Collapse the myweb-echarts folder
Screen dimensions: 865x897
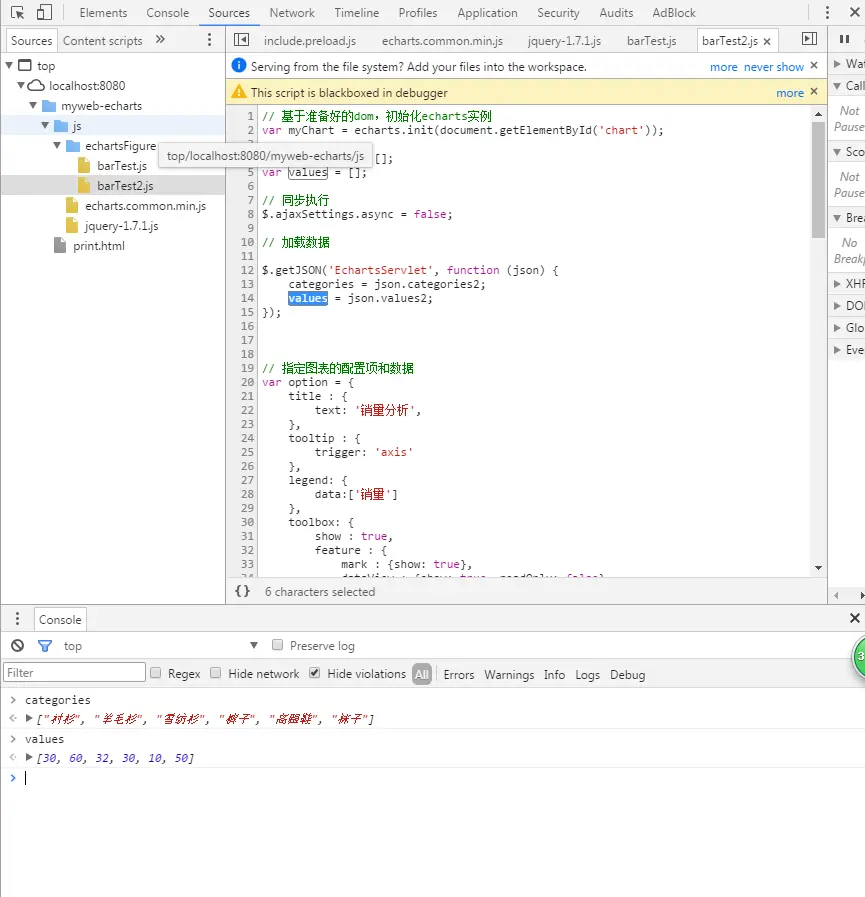point(33,105)
